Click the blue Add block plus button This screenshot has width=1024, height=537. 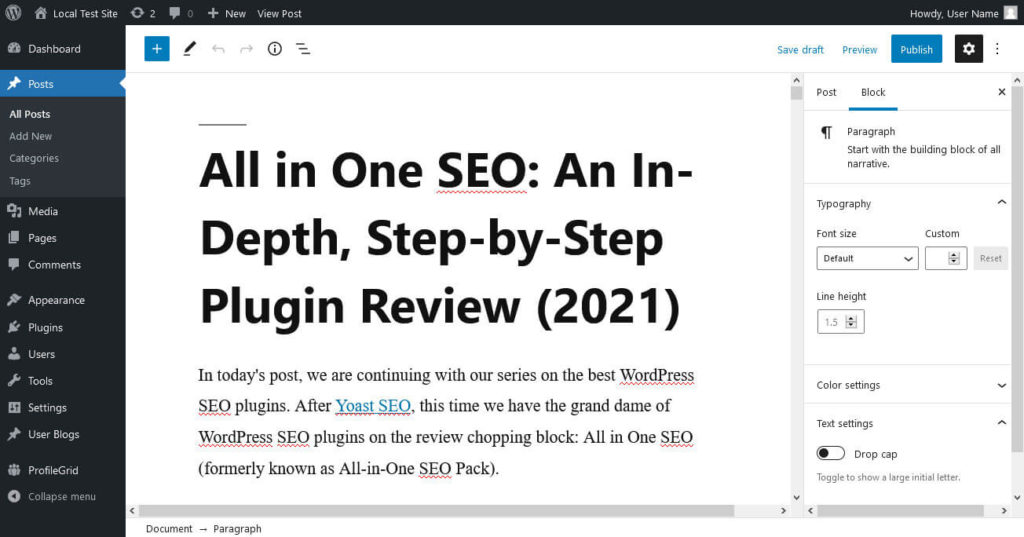point(157,49)
